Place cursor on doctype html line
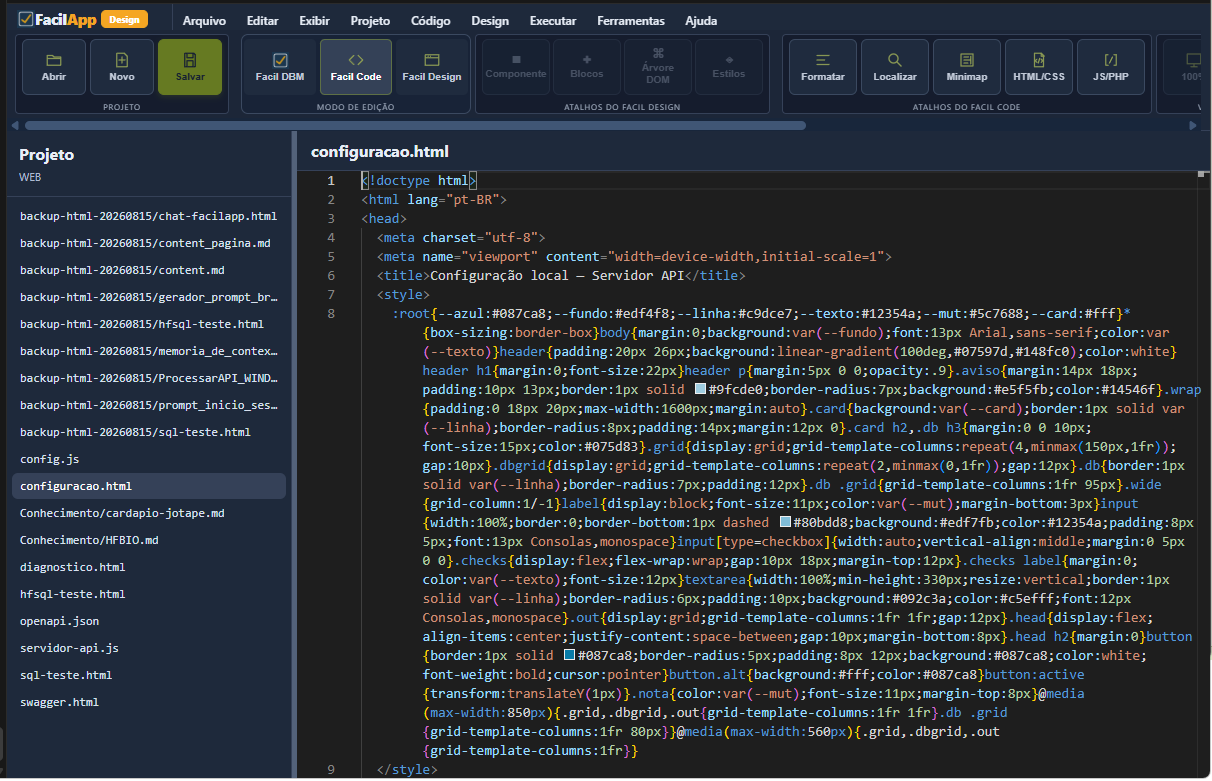The image size is (1212, 781). (419, 181)
